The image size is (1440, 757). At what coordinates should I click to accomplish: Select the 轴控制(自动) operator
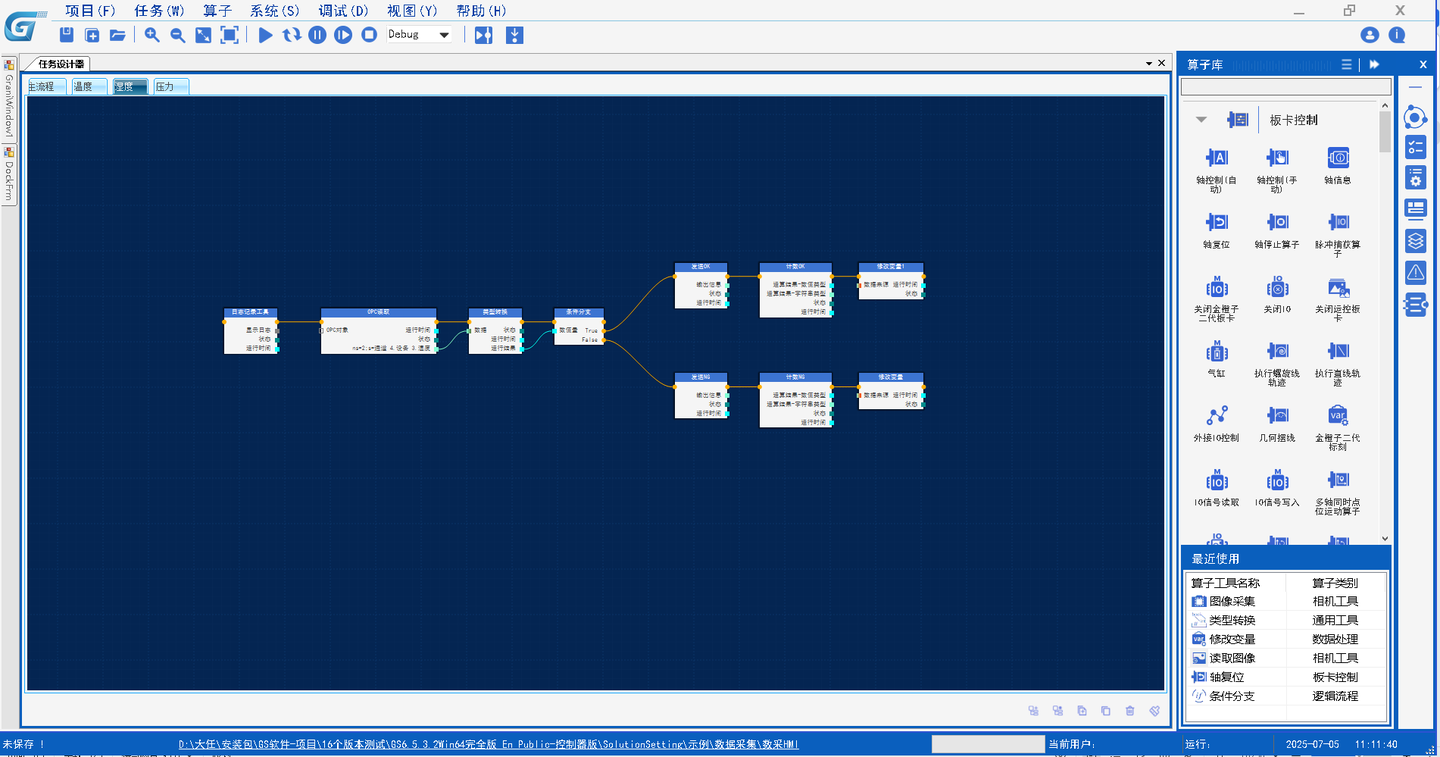click(1216, 168)
